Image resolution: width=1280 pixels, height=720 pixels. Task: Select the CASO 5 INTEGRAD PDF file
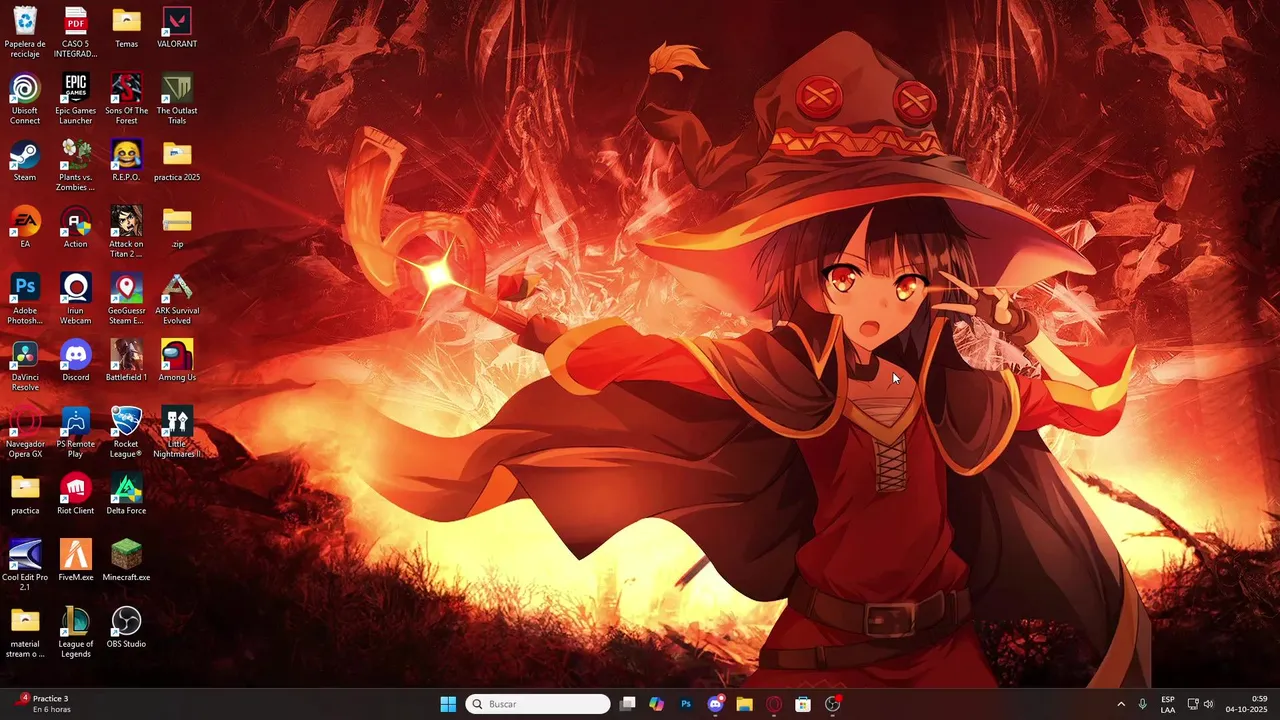click(76, 31)
